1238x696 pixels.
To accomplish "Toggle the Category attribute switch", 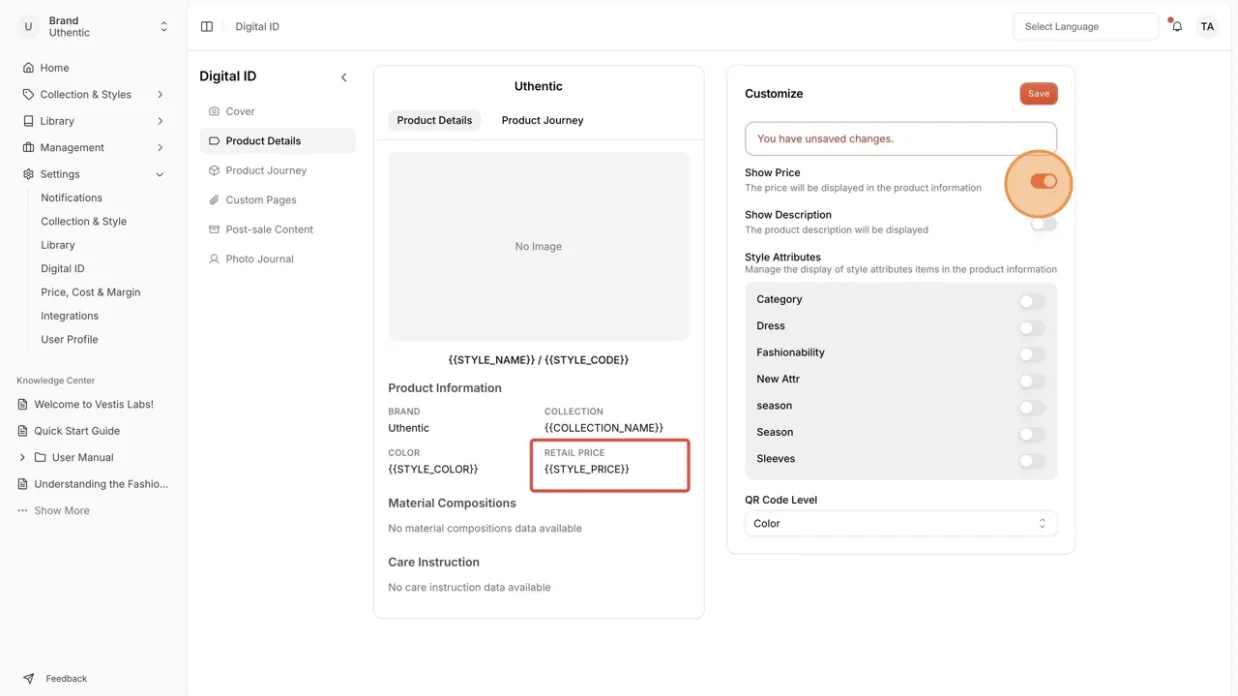I will coord(1032,301).
